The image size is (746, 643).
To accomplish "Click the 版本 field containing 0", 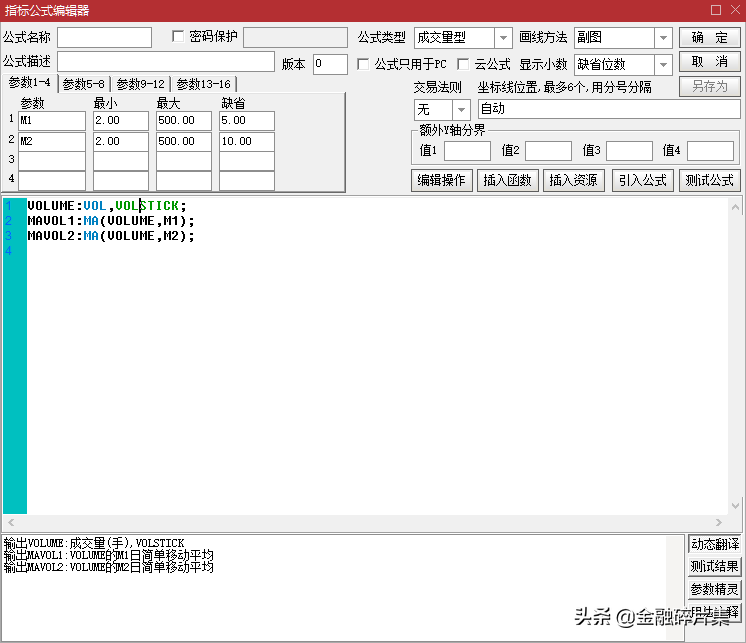I will tap(330, 64).
